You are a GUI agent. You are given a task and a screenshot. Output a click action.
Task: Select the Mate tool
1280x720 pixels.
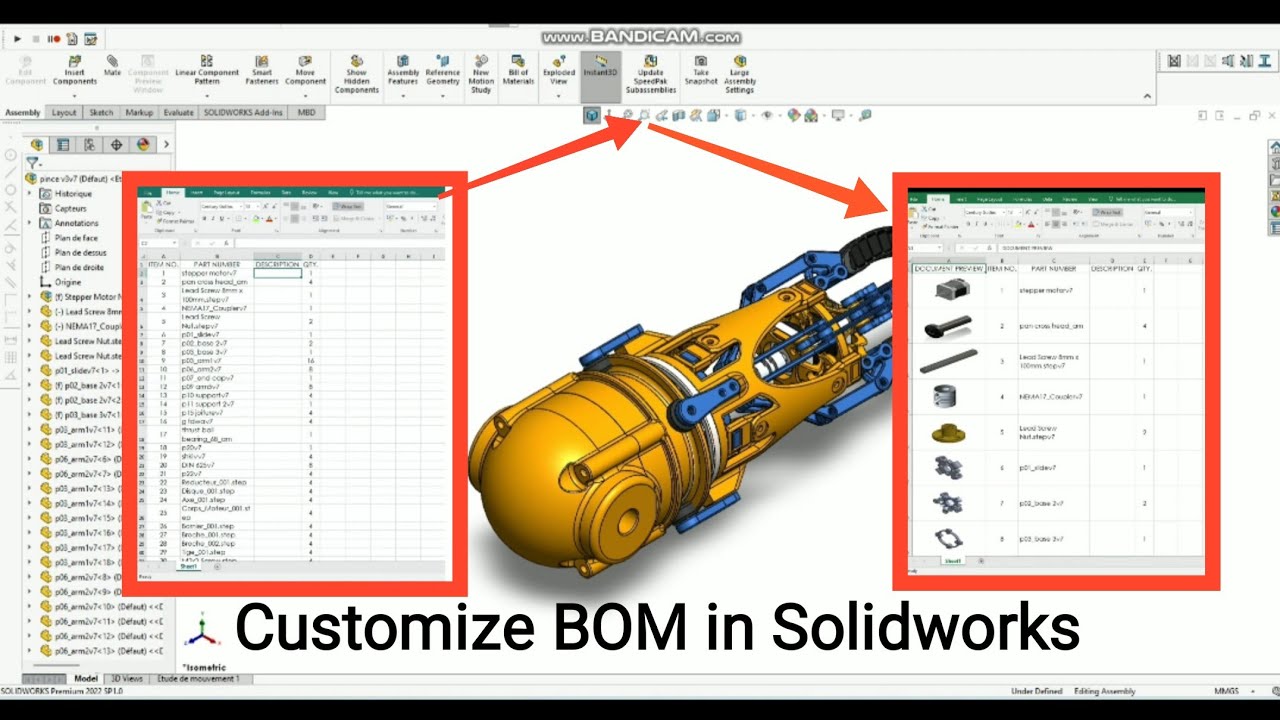[x=112, y=66]
